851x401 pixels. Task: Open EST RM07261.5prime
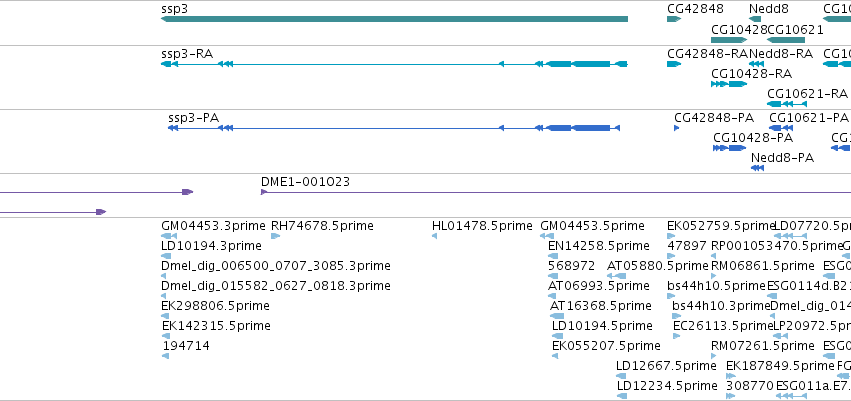point(763,346)
